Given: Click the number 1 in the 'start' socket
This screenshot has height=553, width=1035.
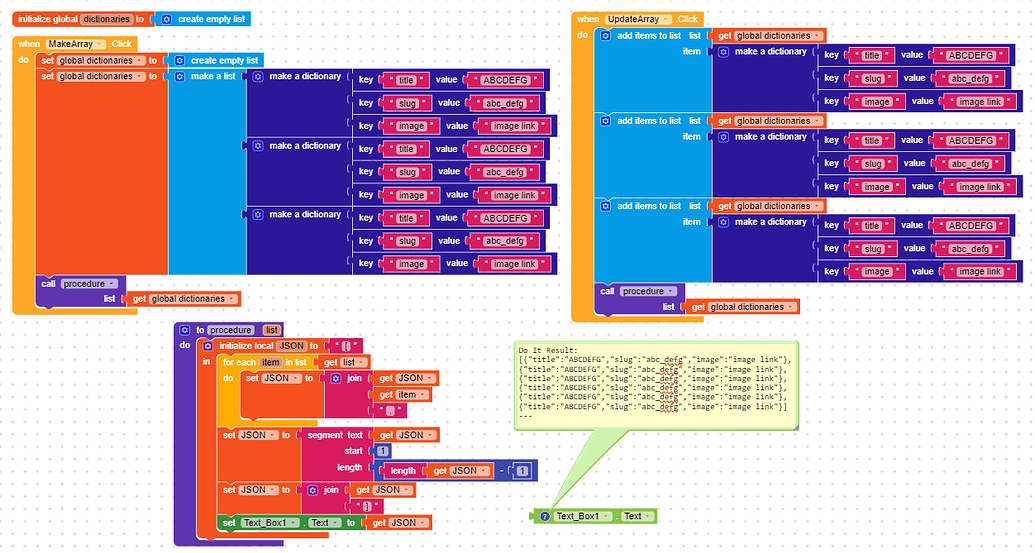Looking at the screenshot, I should click(x=385, y=451).
